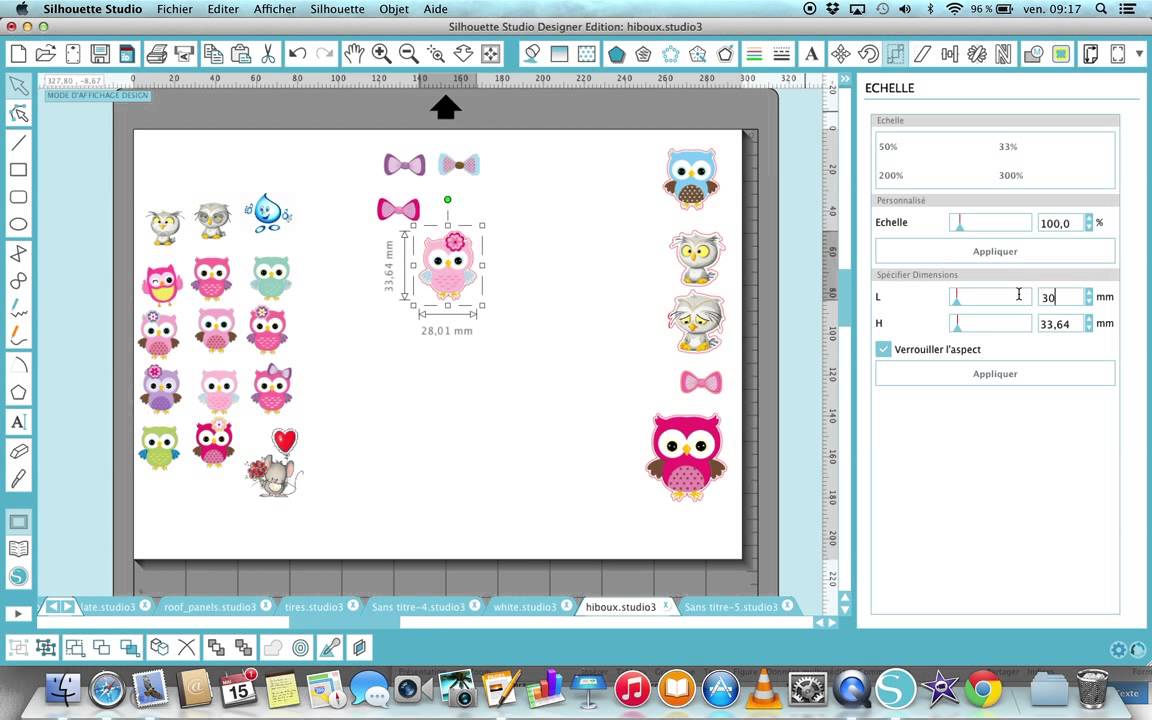Open the Editer menu
1152x720 pixels.
[x=223, y=9]
